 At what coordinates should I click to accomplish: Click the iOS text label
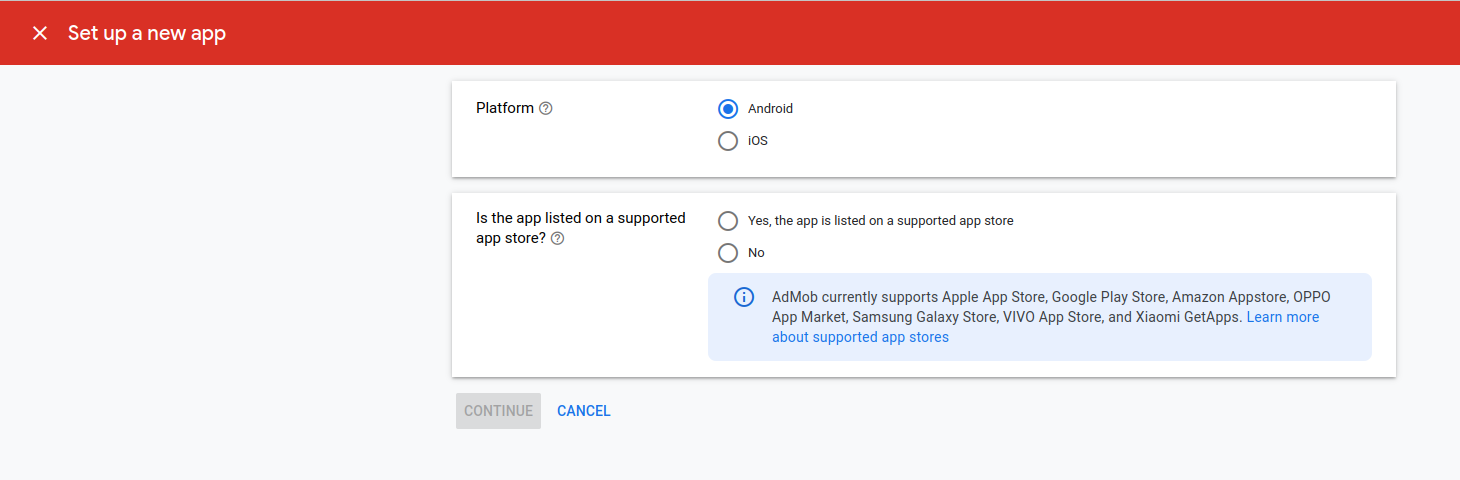758,141
